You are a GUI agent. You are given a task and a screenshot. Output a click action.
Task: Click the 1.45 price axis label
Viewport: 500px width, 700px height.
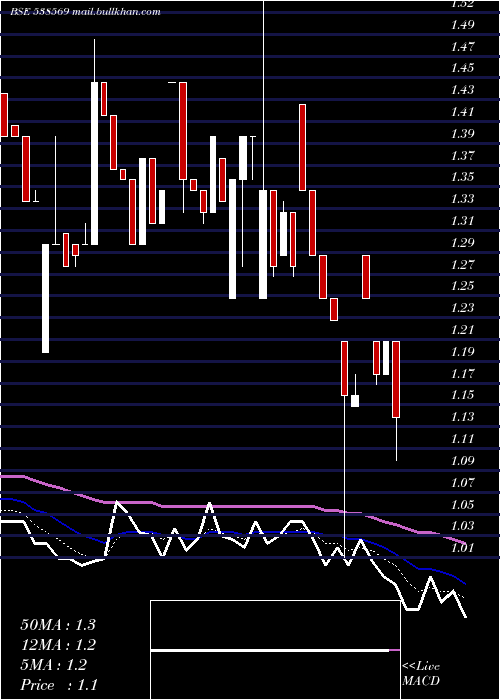tap(462, 68)
